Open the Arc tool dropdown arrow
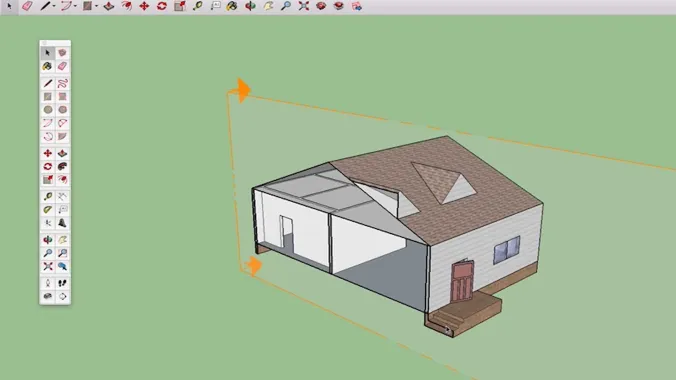This screenshot has width=676, height=380. pos(75,6)
